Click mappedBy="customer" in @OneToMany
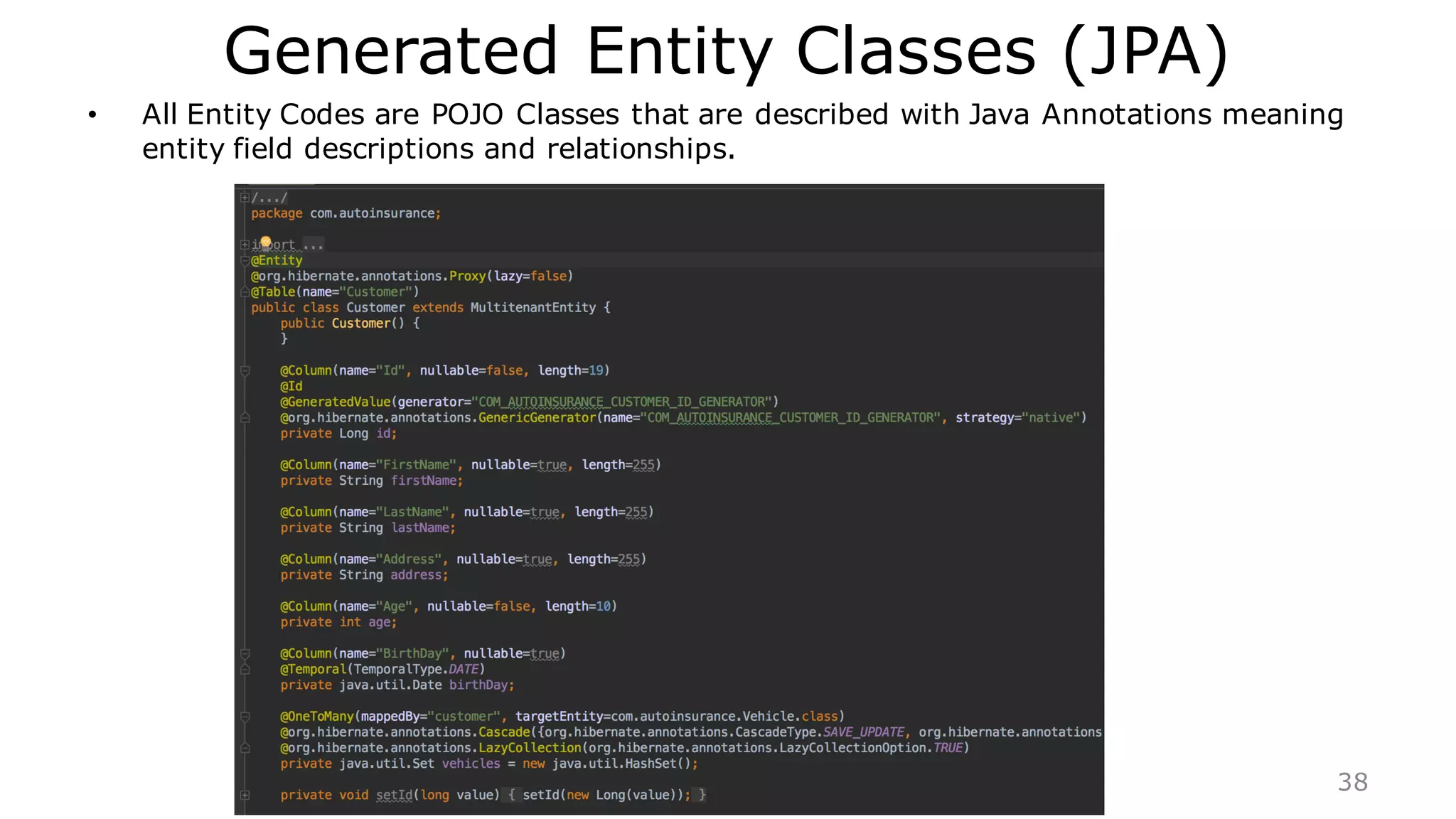This screenshot has width=1456, height=819. tap(431, 717)
